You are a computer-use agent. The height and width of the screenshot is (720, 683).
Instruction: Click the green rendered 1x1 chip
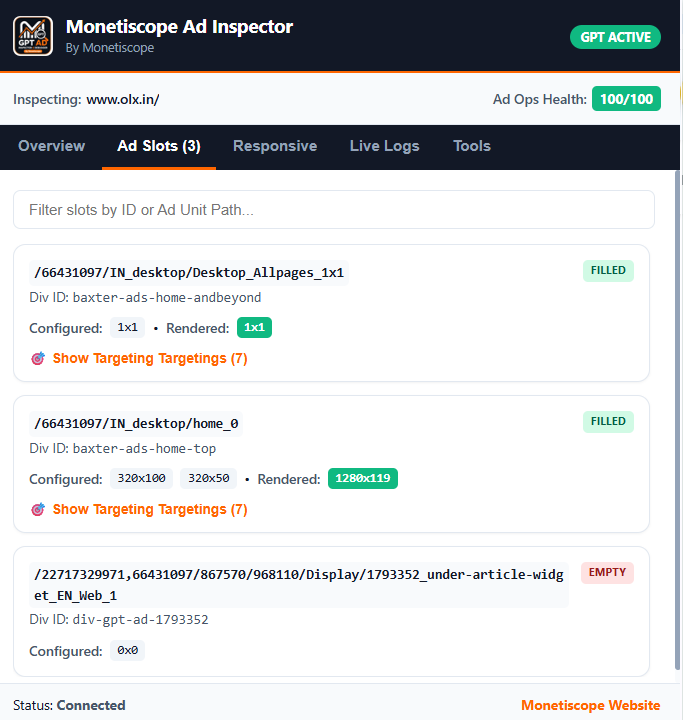tap(254, 327)
